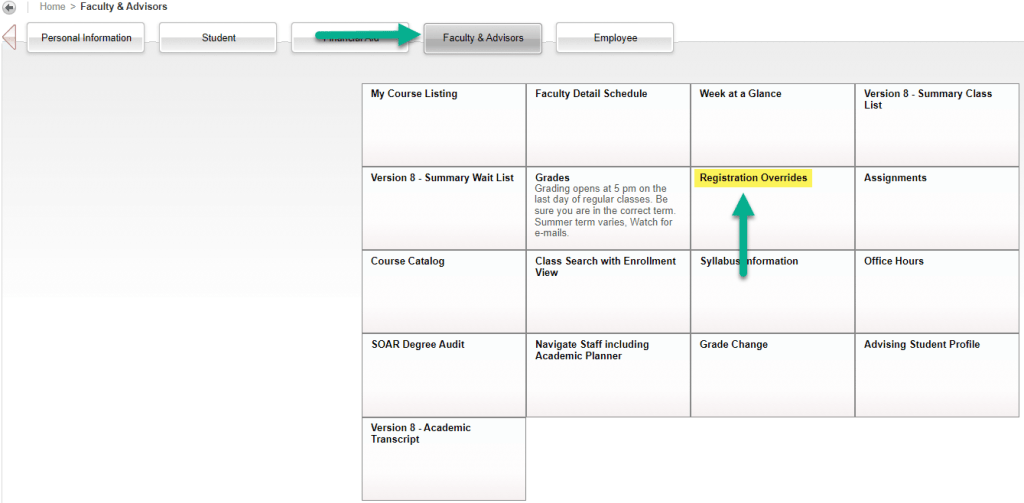Open the Personal Information tab

coord(86,38)
